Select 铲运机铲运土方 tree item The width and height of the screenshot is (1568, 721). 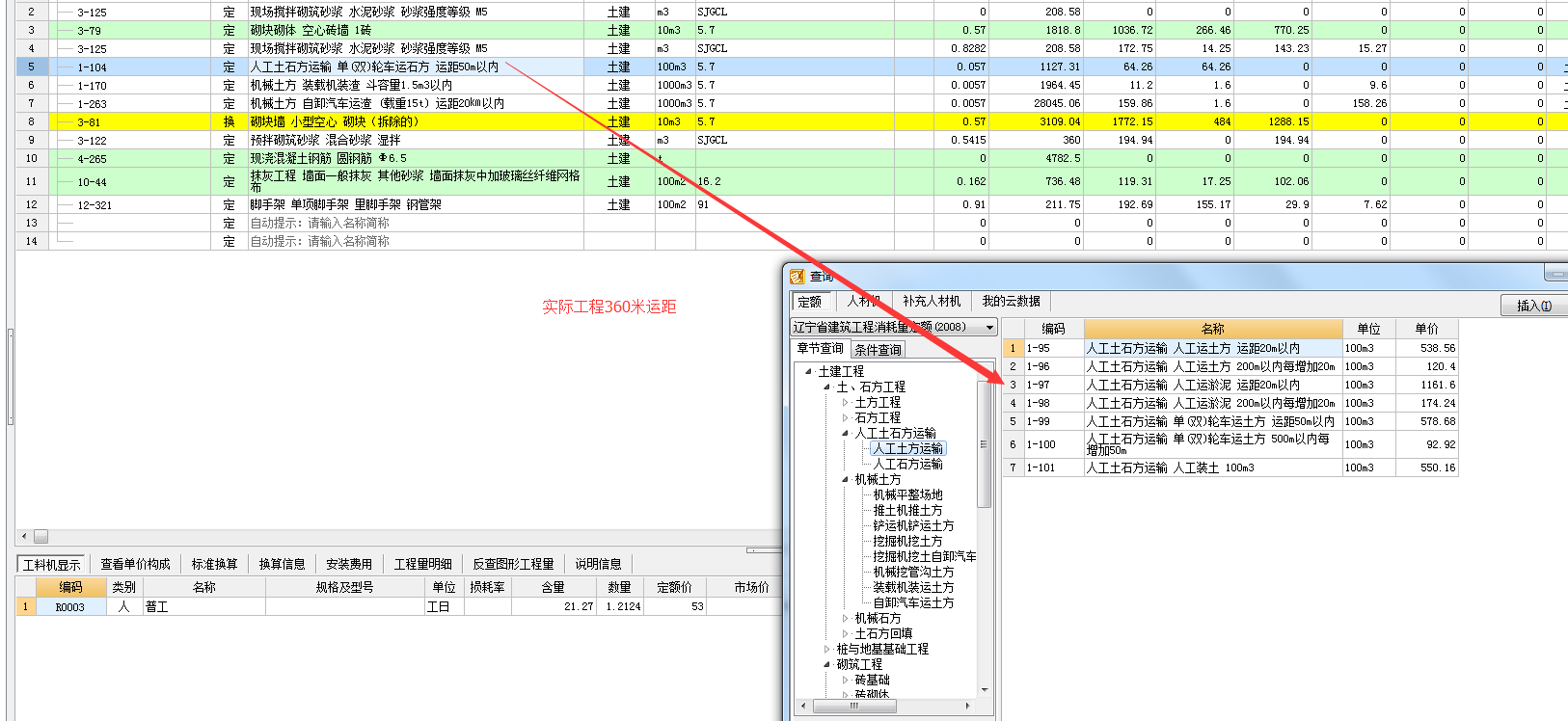click(914, 525)
